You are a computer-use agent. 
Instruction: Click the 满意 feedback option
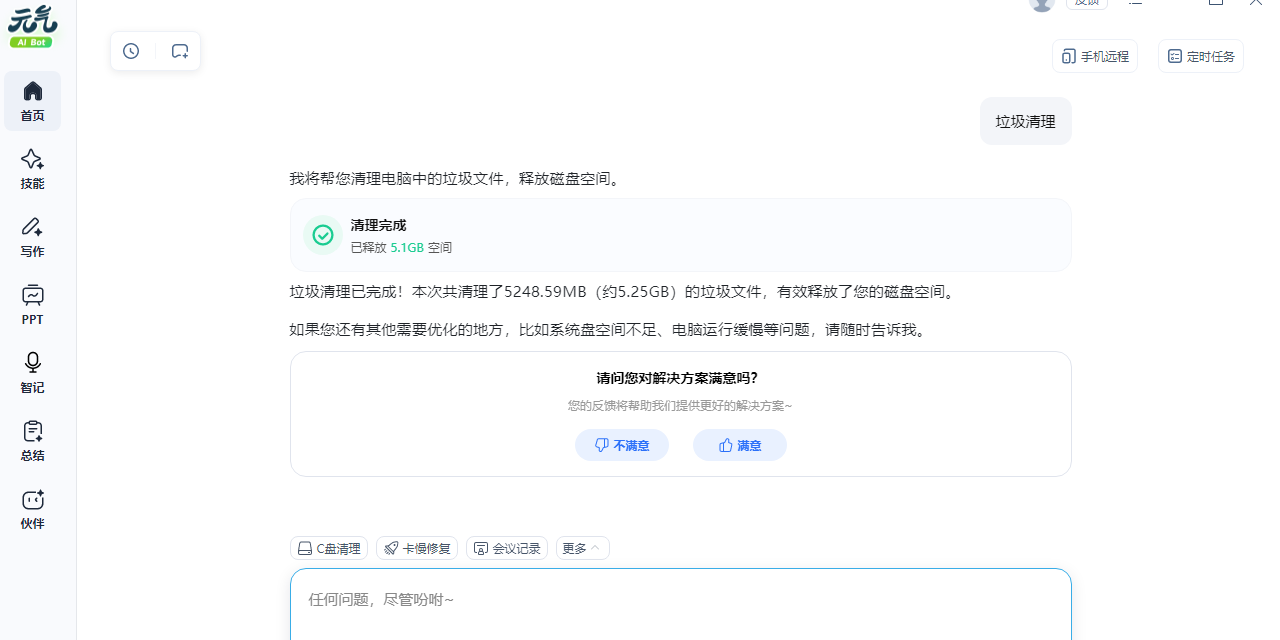739,445
